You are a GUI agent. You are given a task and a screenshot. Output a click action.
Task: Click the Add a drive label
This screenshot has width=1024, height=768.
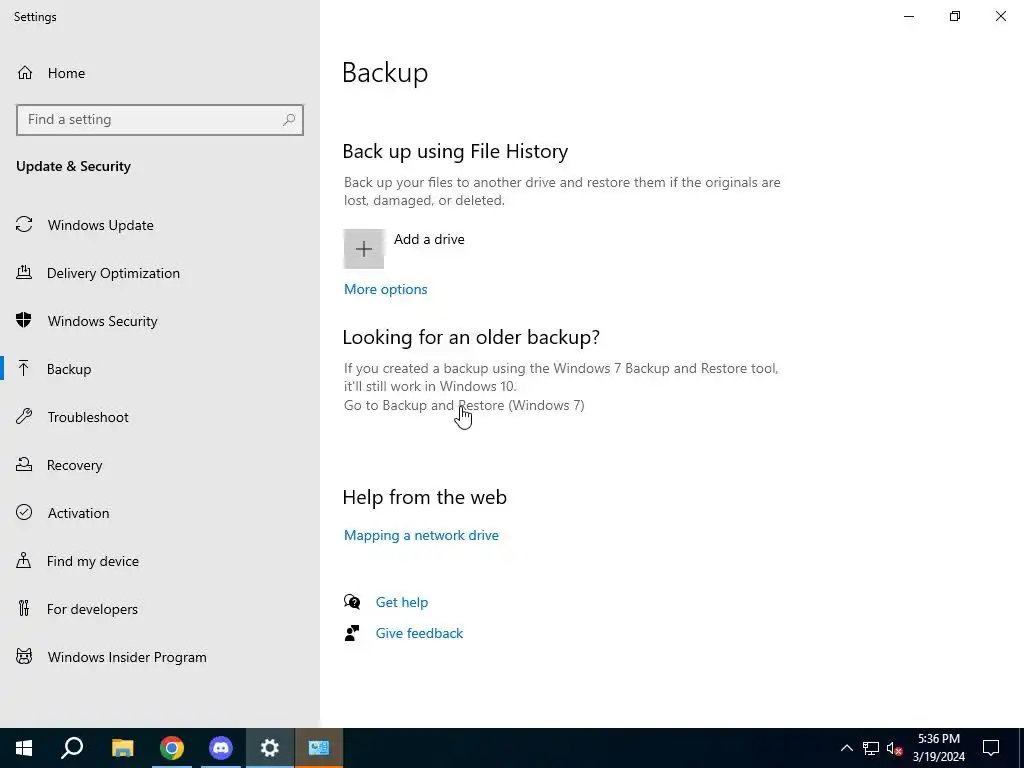click(x=429, y=239)
